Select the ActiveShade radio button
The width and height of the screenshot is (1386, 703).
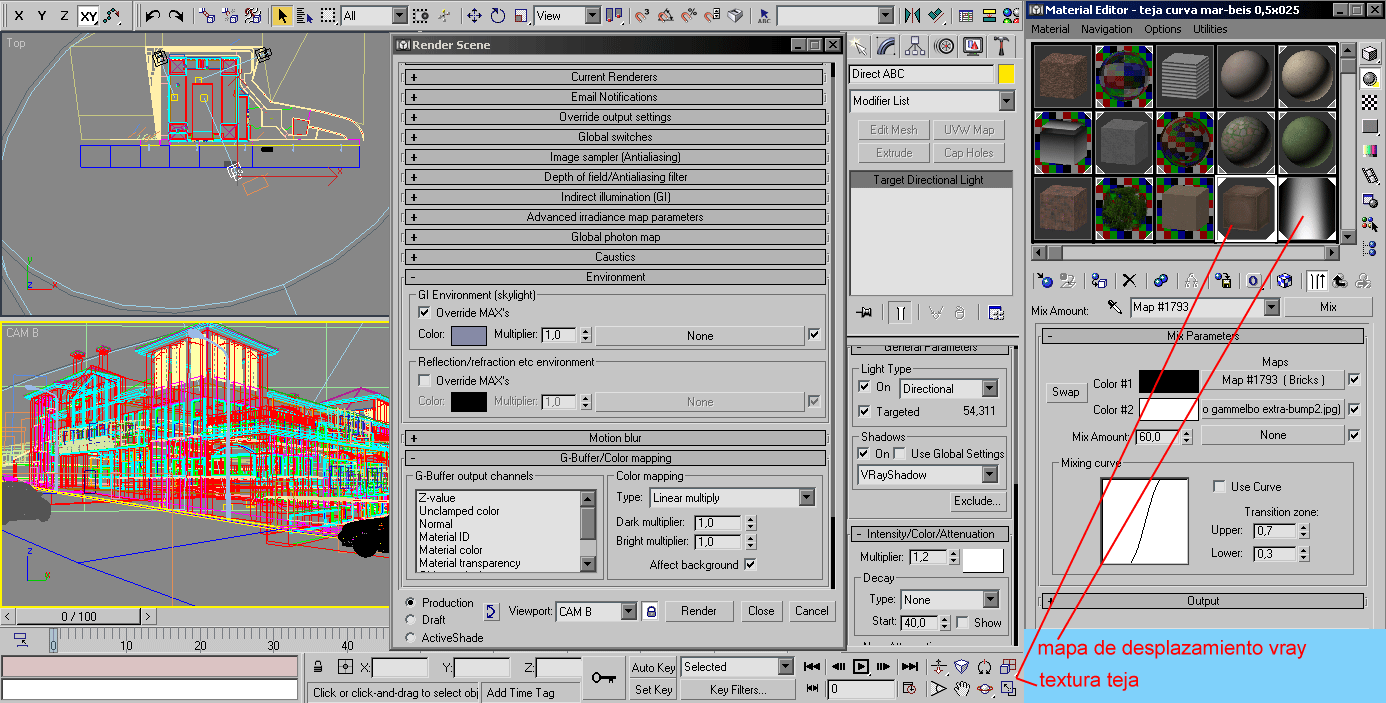(410, 637)
